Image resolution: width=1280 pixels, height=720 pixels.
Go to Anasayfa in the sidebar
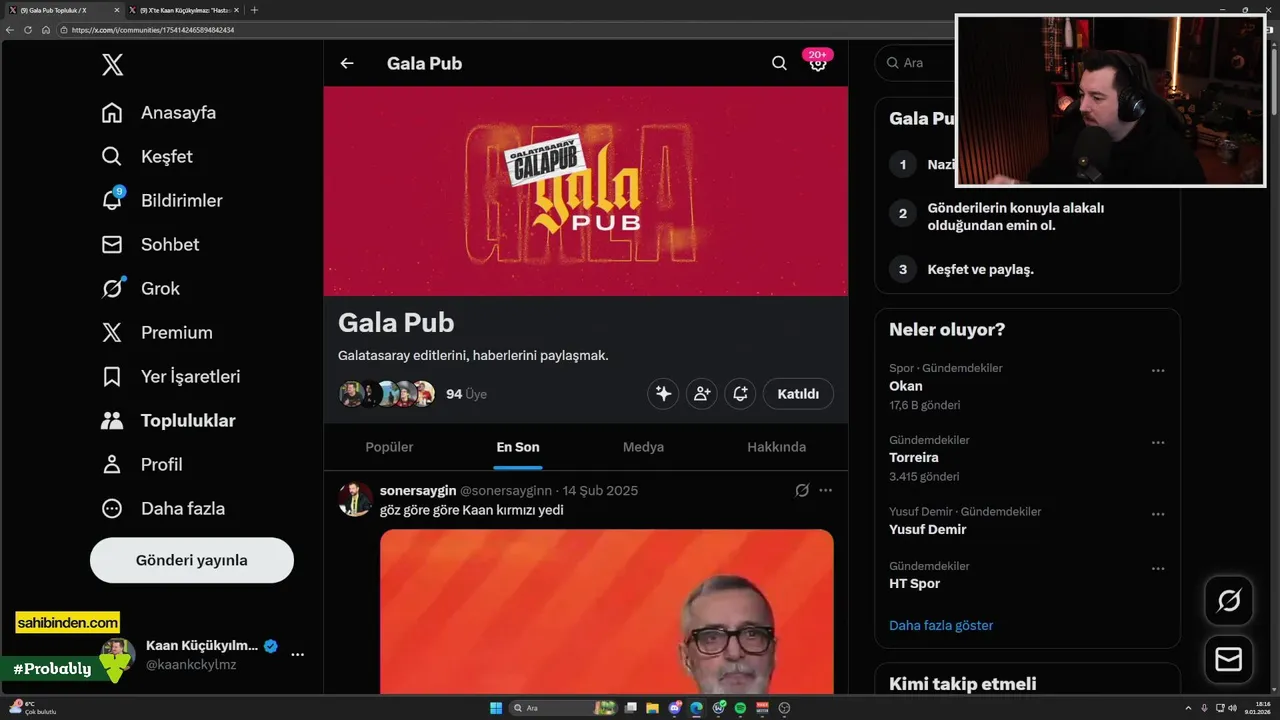pos(159,113)
